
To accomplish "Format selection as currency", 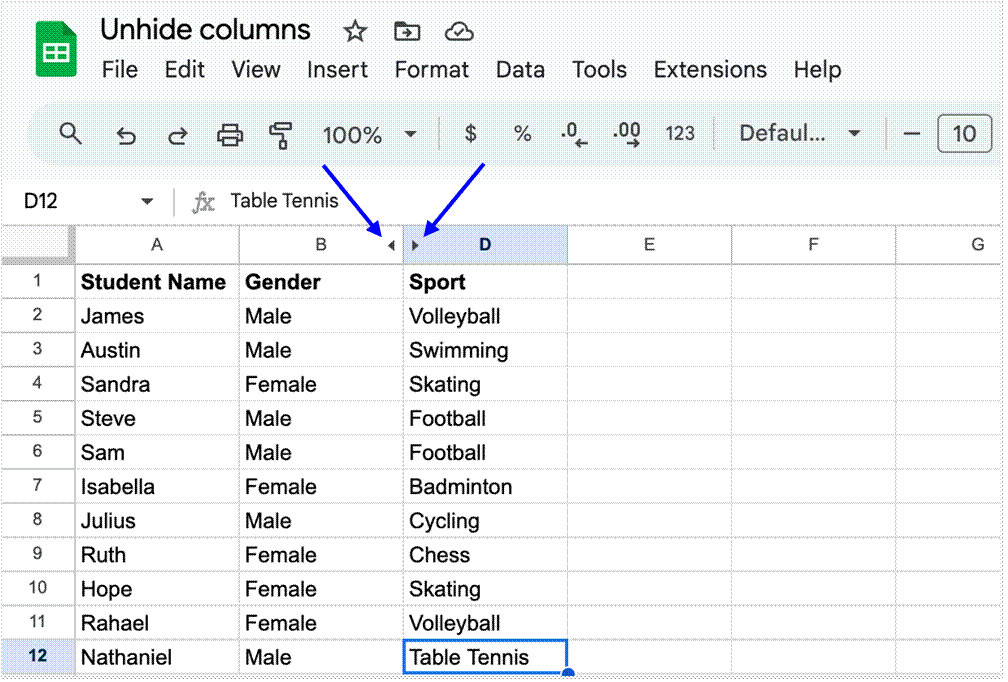I will (x=470, y=133).
